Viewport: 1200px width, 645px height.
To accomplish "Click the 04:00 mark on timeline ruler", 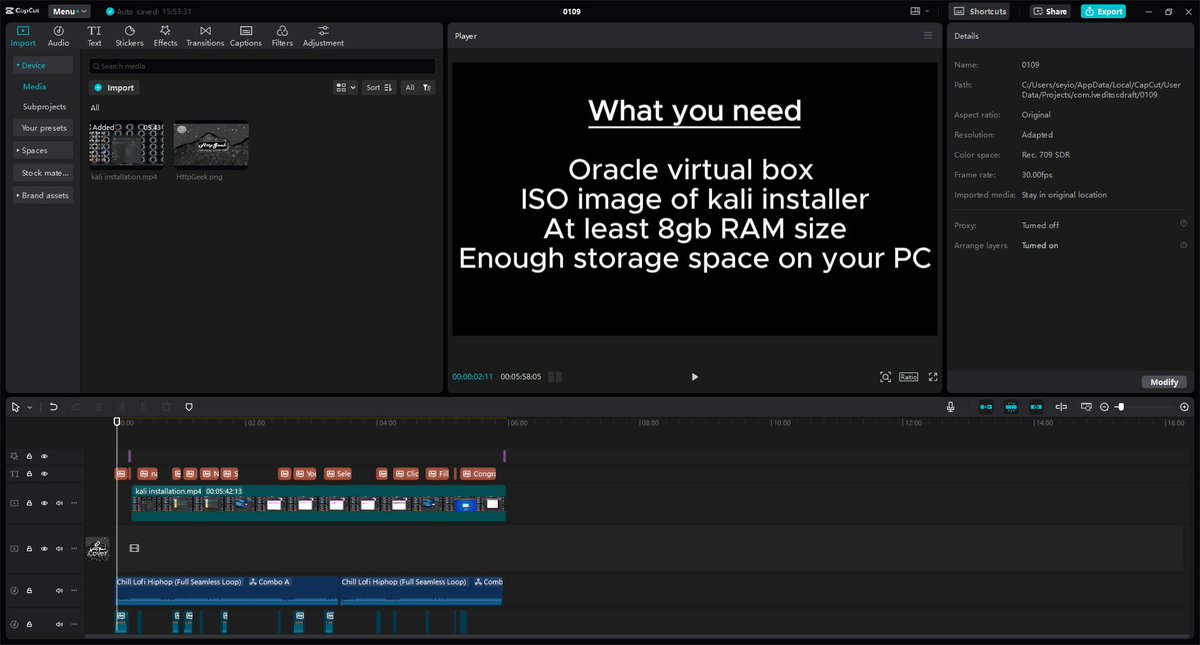I will (385, 423).
